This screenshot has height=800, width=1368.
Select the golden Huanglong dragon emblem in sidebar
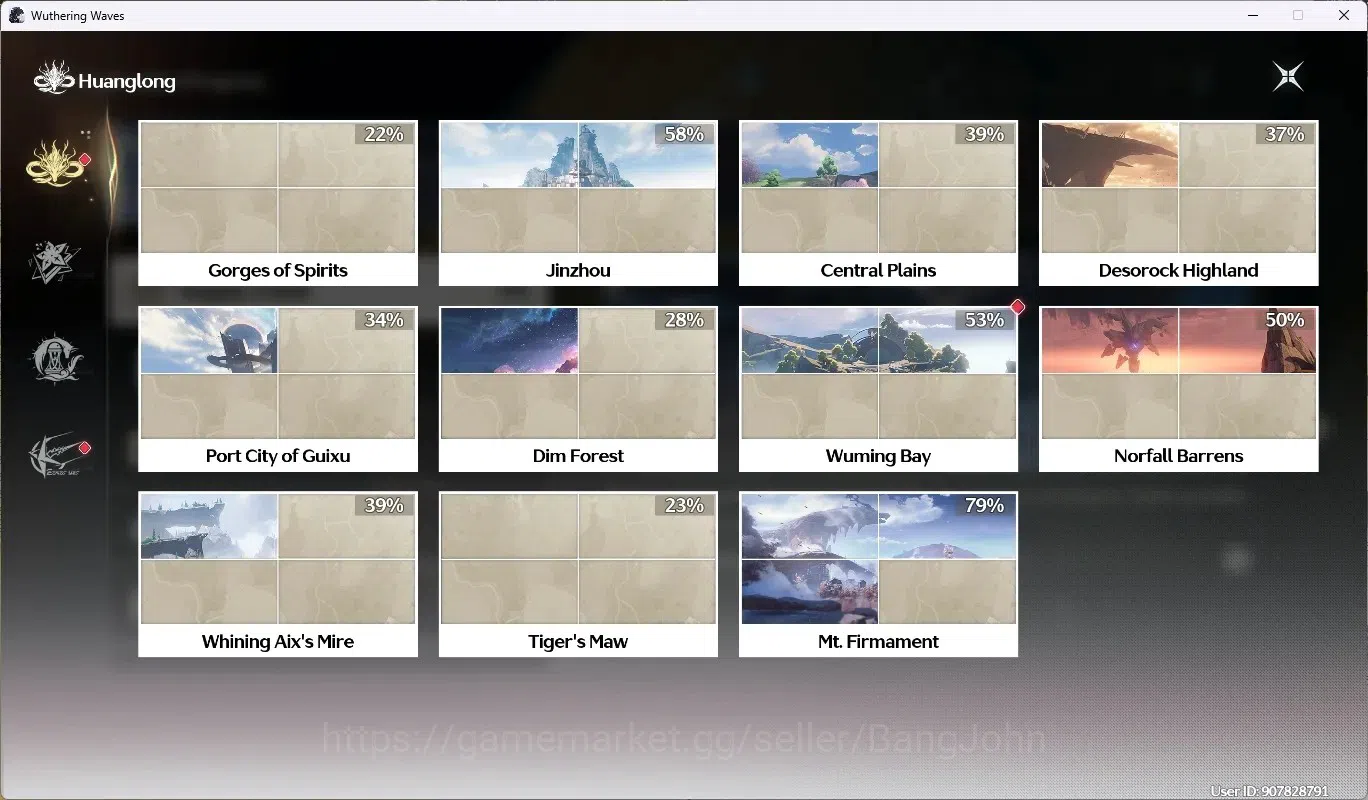pos(57,162)
